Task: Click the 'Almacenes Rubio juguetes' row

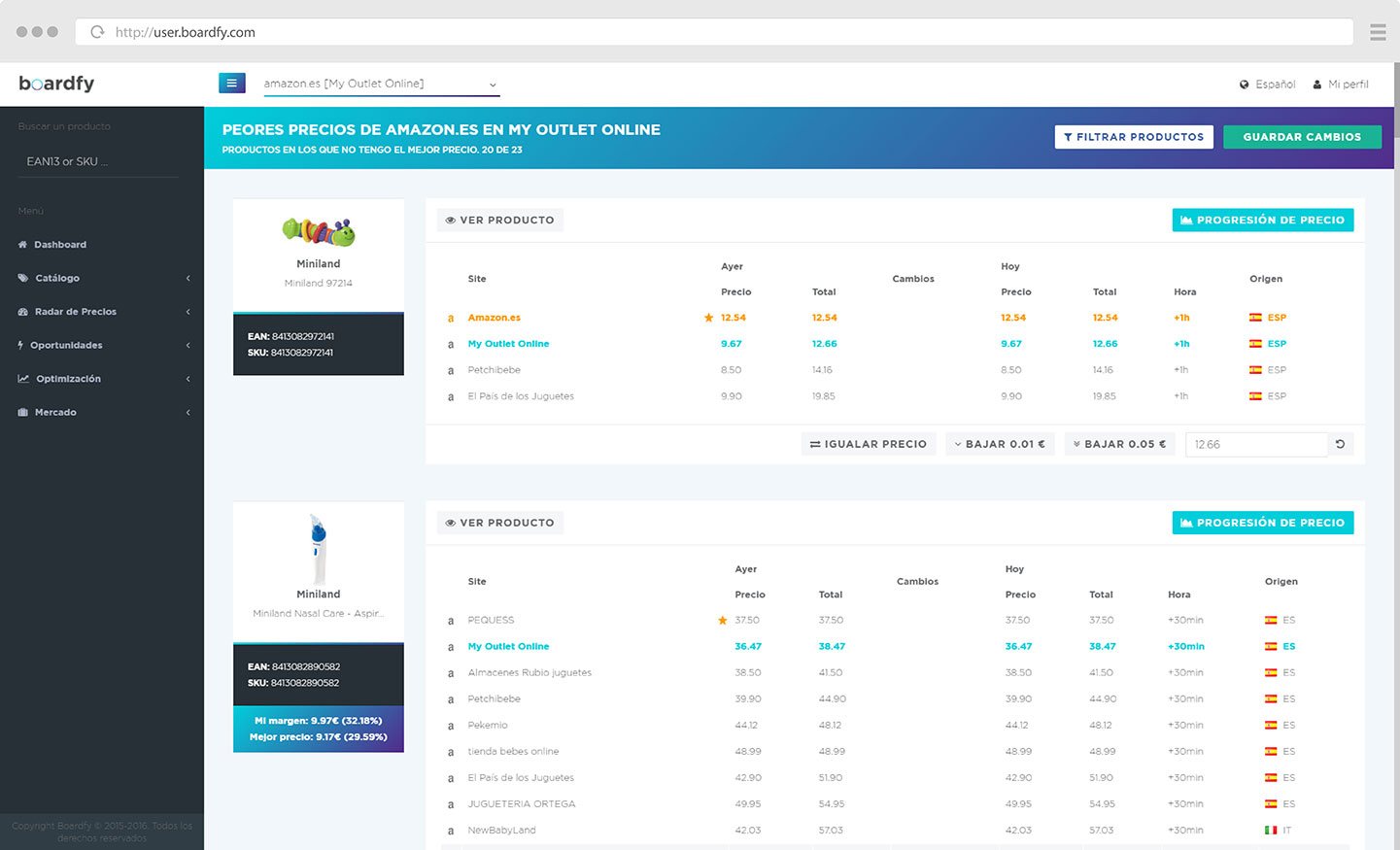Action: pyautogui.click(x=895, y=672)
